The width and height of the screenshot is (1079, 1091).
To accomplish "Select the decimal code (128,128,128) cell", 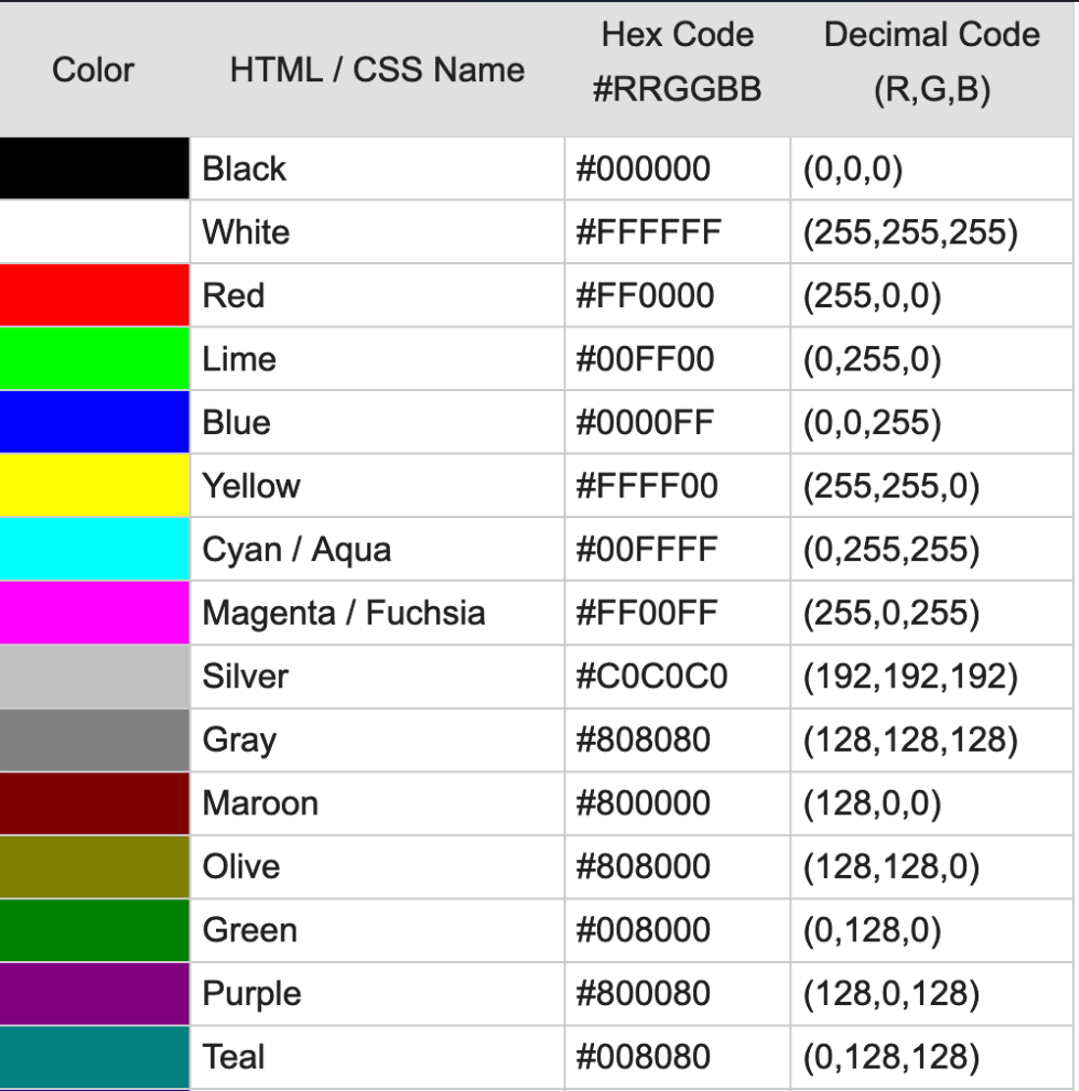I will point(909,740).
